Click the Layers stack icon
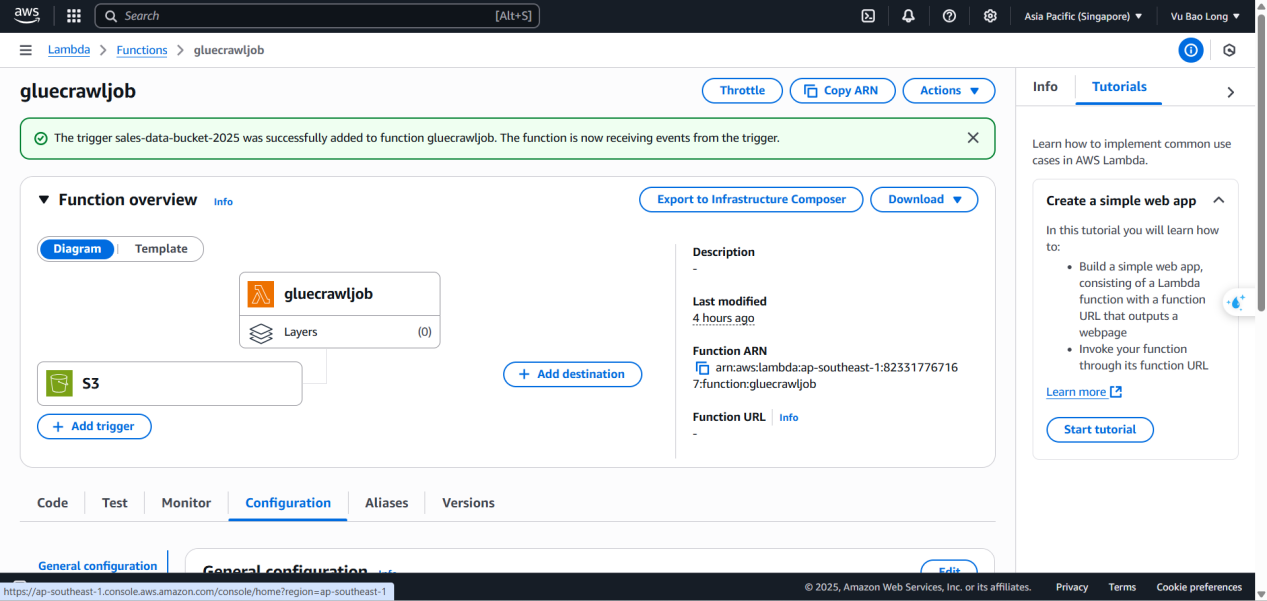The height and width of the screenshot is (601, 1267). pos(261,332)
